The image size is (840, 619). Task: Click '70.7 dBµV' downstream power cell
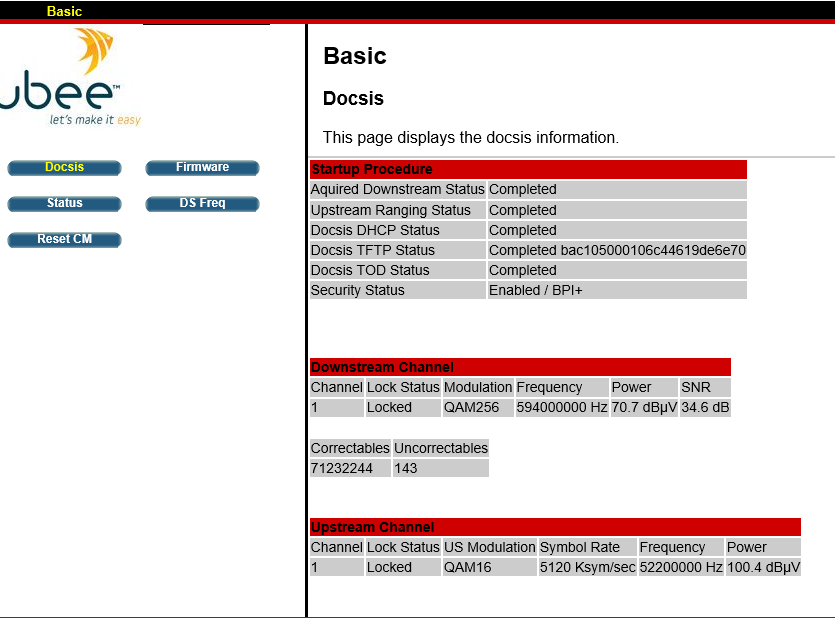644,407
